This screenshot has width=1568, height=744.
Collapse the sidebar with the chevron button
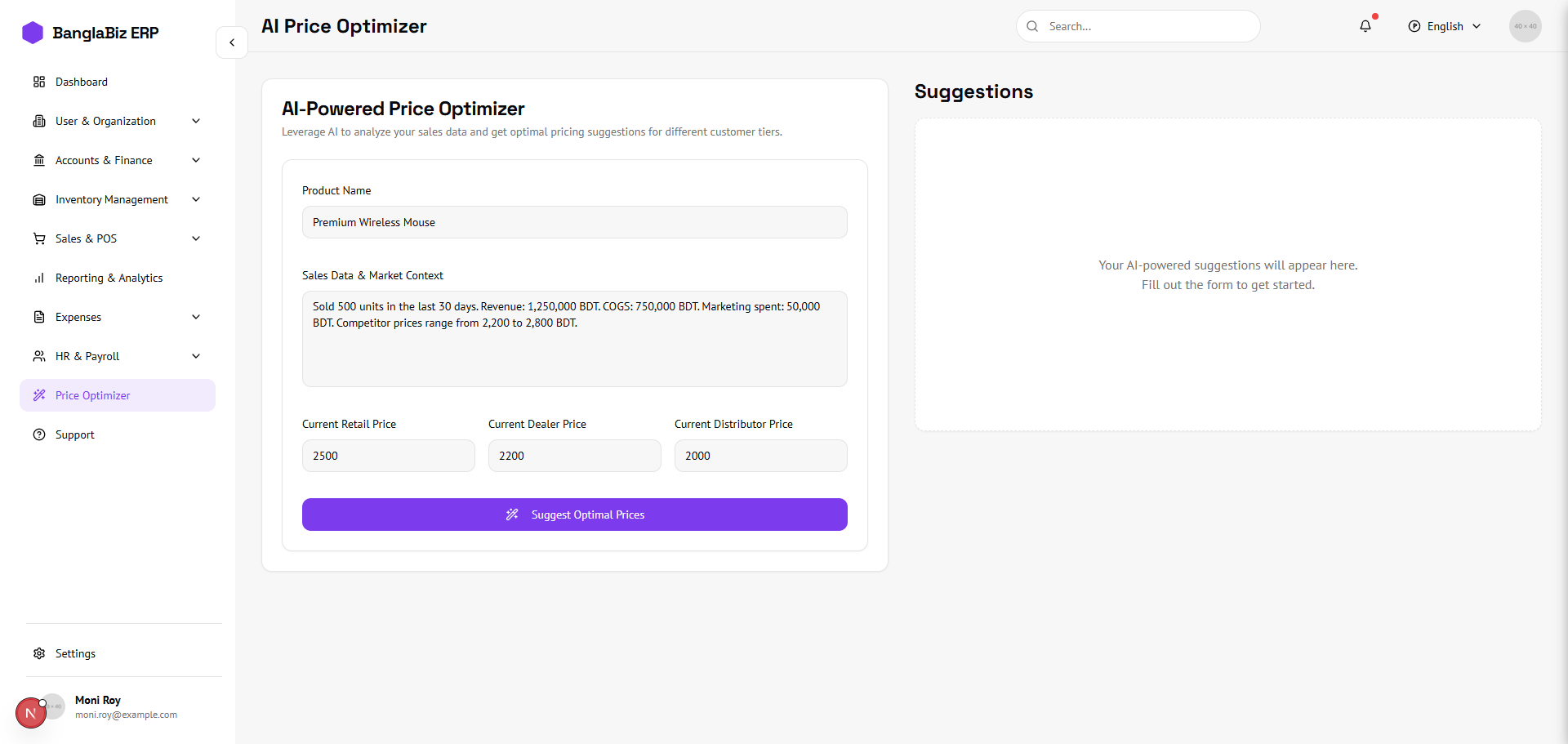click(x=232, y=42)
